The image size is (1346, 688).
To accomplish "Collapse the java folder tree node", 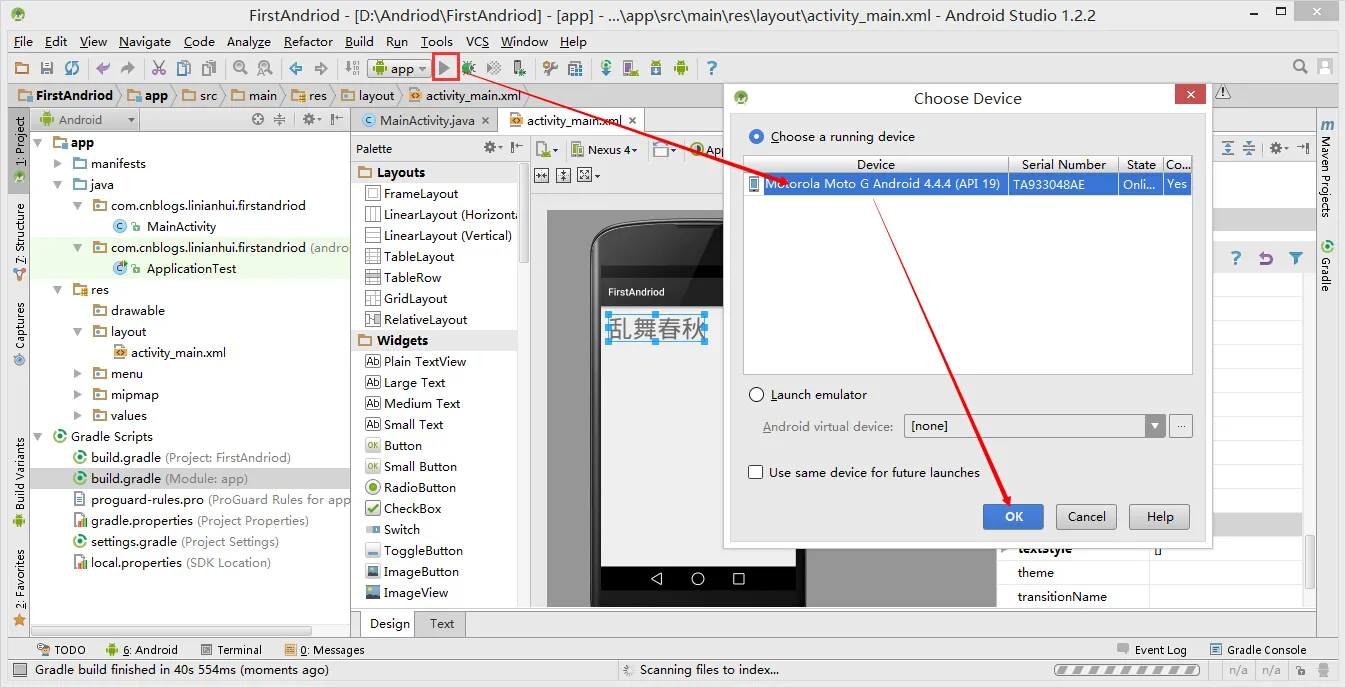I will coord(57,184).
